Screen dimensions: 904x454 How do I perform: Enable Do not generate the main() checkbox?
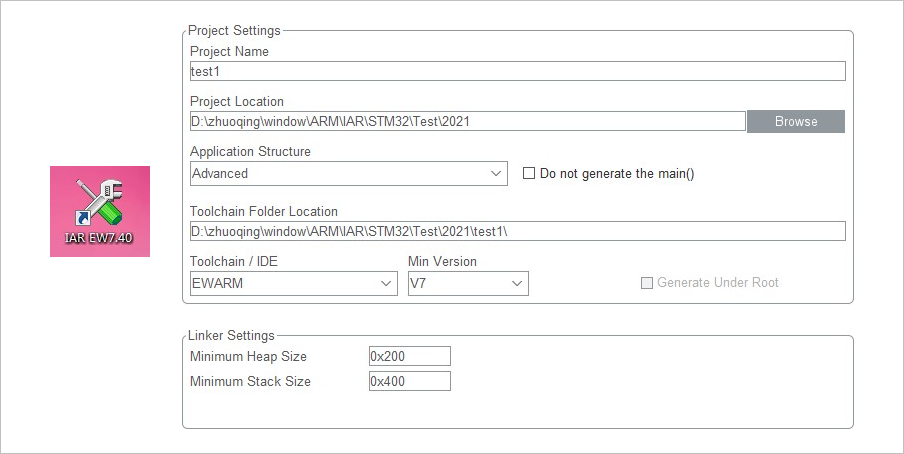point(529,173)
